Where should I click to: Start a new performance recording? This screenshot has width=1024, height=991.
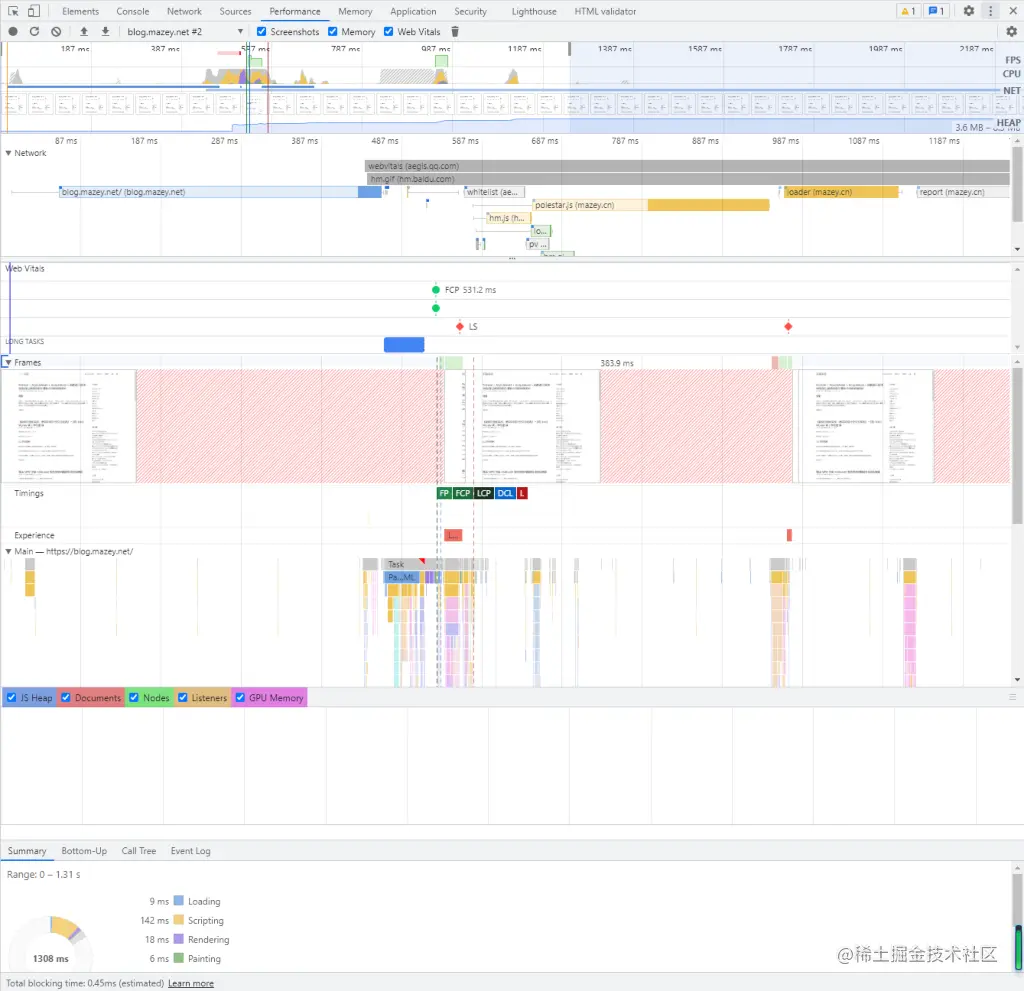[x=11, y=31]
